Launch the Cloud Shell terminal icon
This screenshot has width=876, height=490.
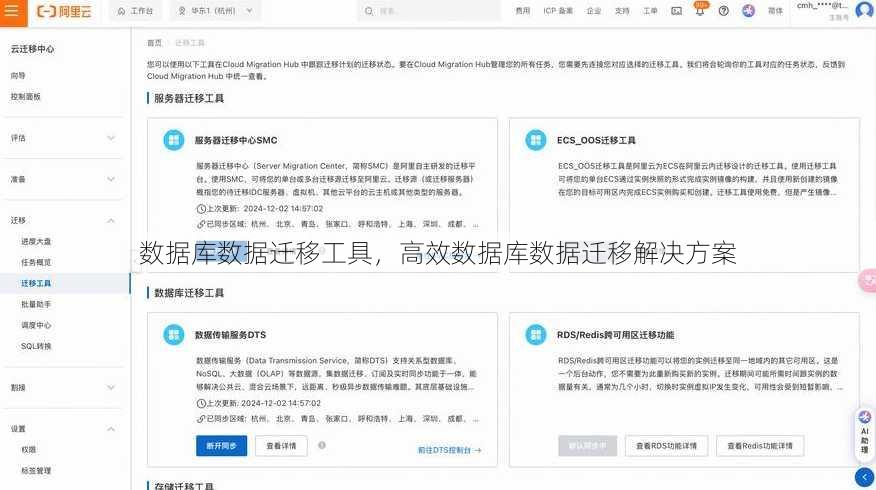click(676, 11)
